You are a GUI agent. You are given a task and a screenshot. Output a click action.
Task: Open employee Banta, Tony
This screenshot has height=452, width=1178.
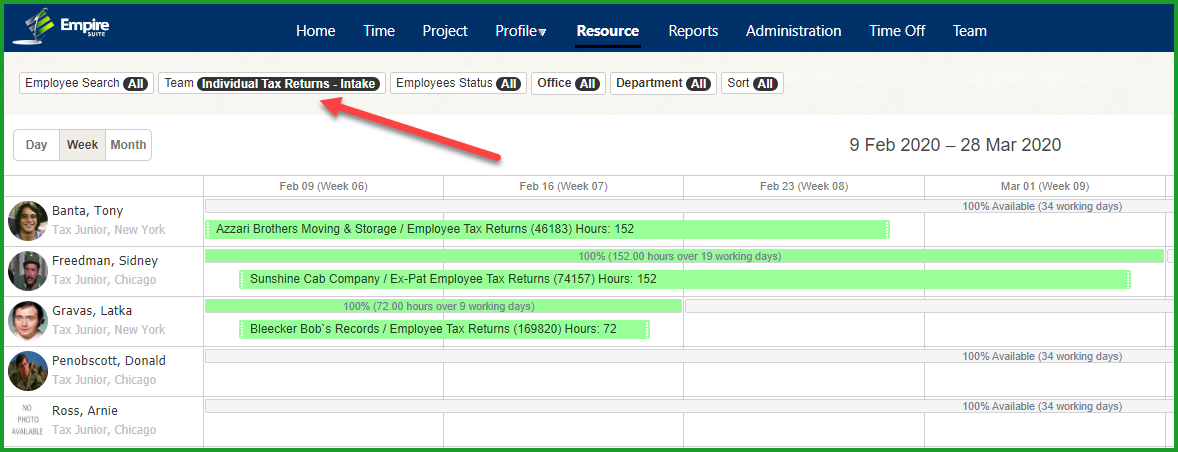(x=87, y=211)
